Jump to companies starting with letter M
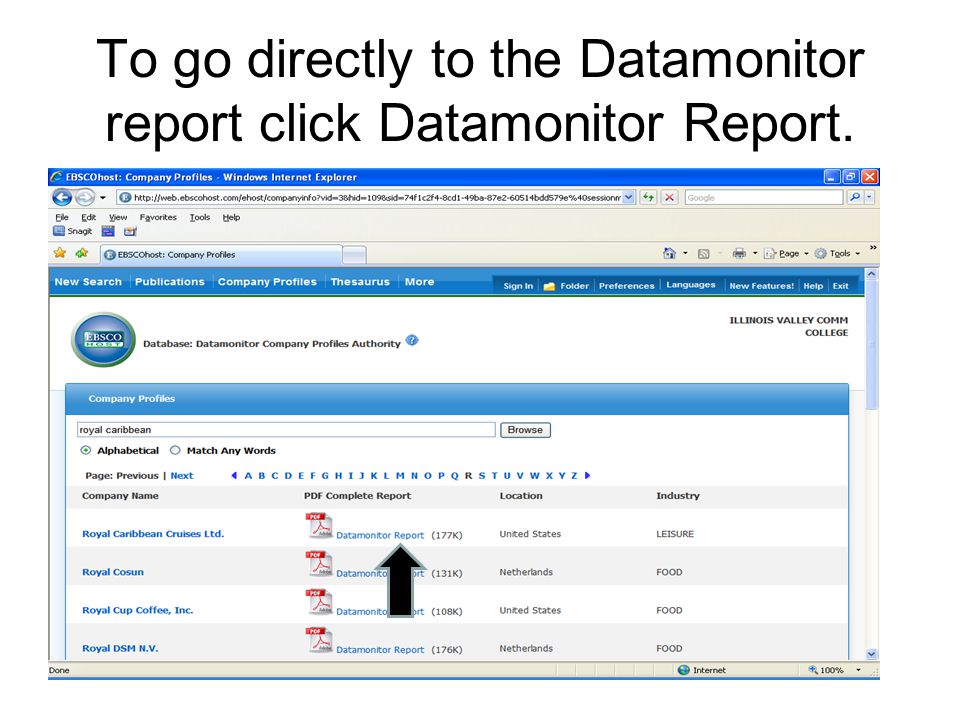Screen dimensions: 960x720 [400, 476]
